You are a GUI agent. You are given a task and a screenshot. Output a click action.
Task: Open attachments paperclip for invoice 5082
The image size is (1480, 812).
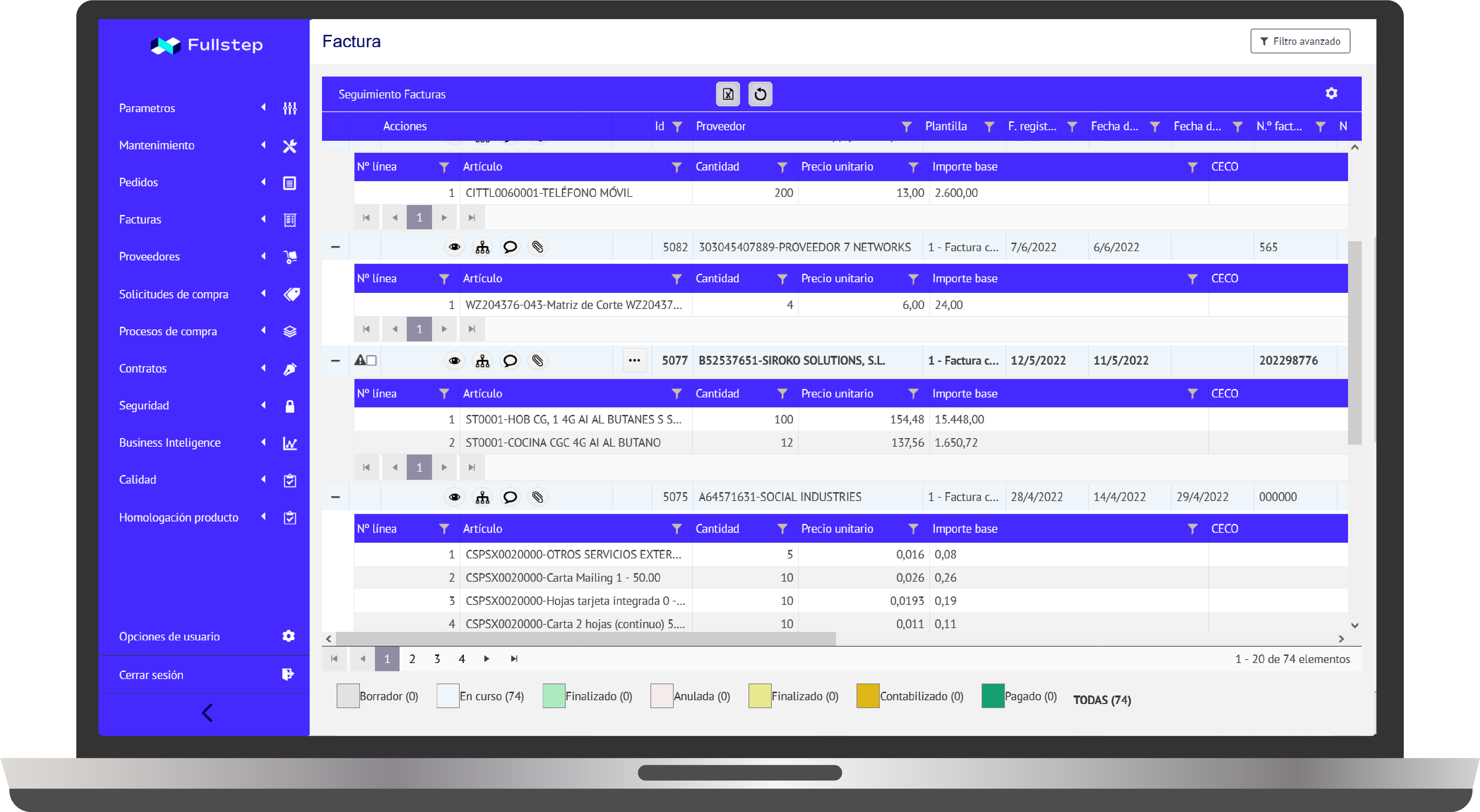pyautogui.click(x=537, y=247)
